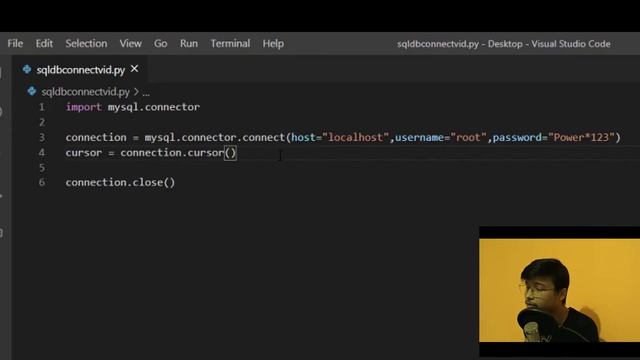Viewport: 640px width, 360px height.
Task: Click sqldbconnectvid.py in the breadcrumb
Action: coord(85,92)
